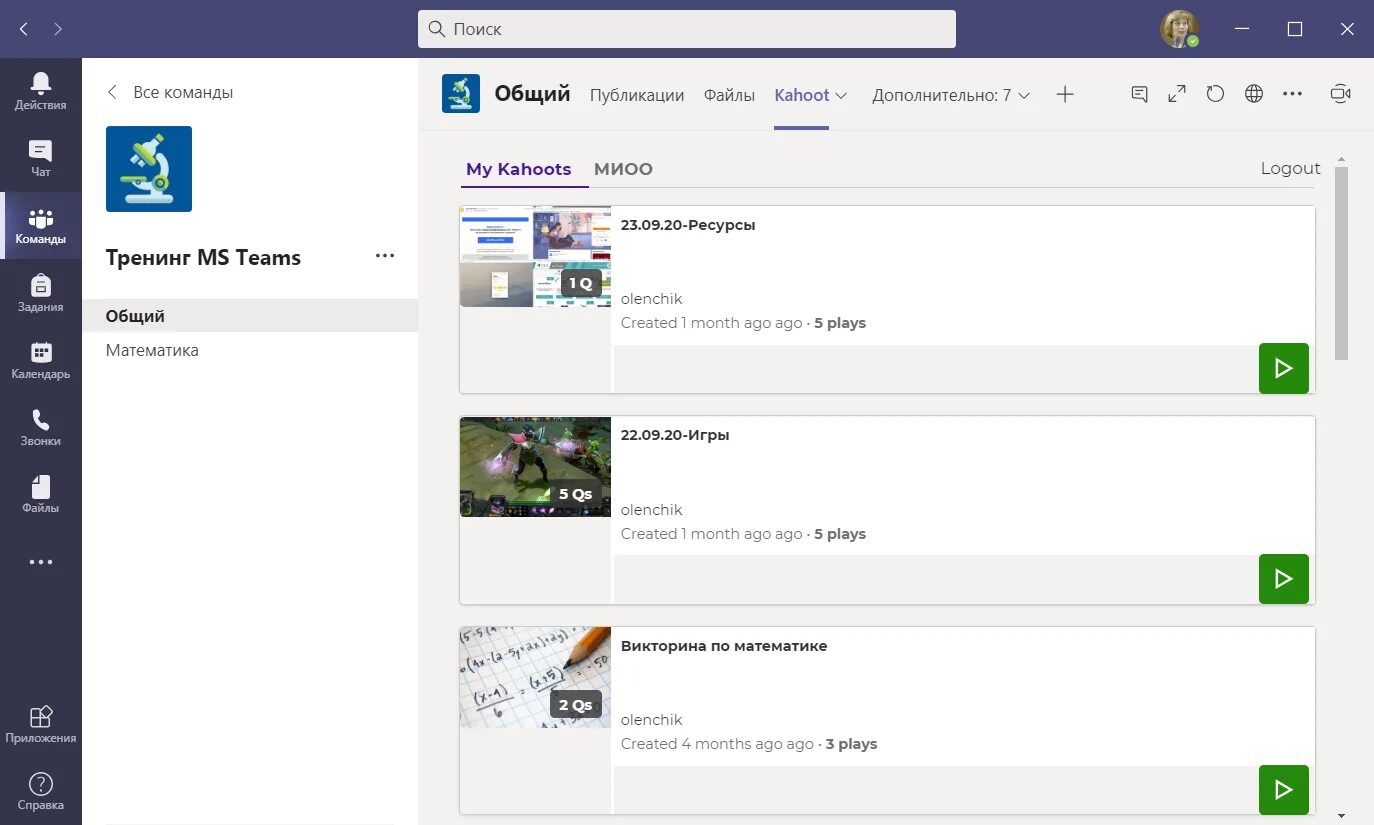
Task: Switch to Файлы tab in the channel header
Action: (729, 95)
